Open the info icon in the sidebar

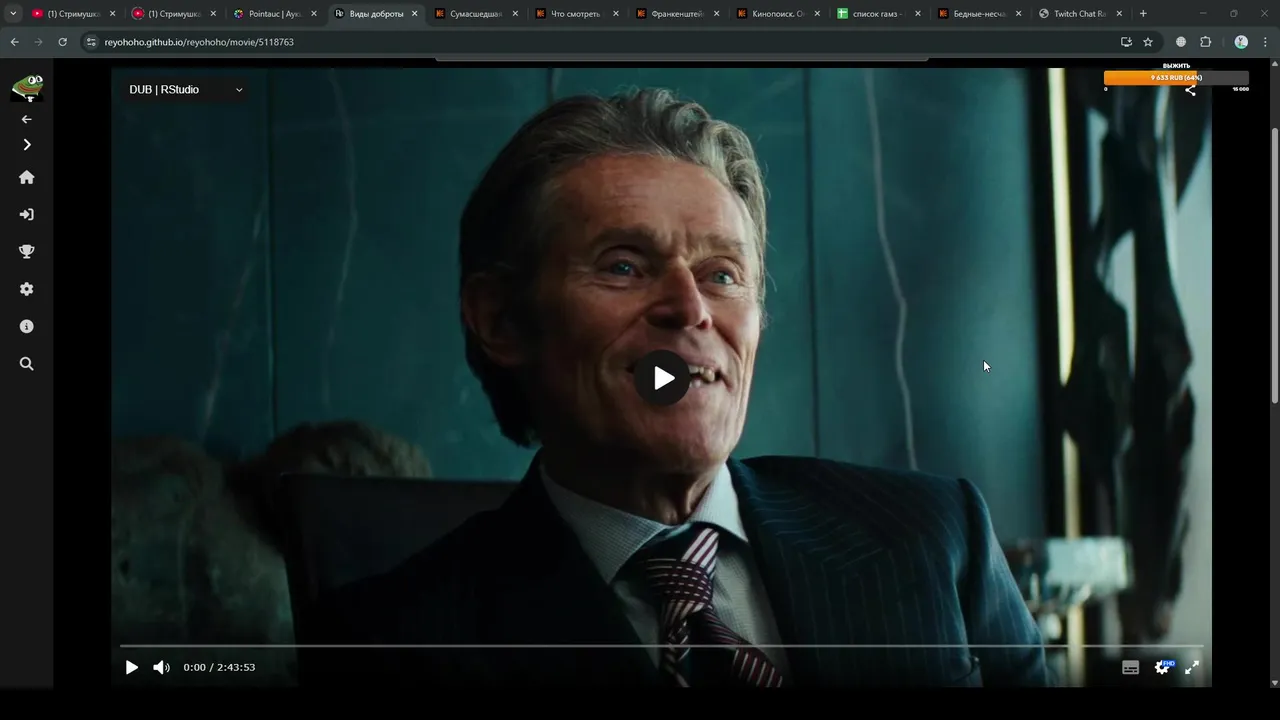[27, 326]
